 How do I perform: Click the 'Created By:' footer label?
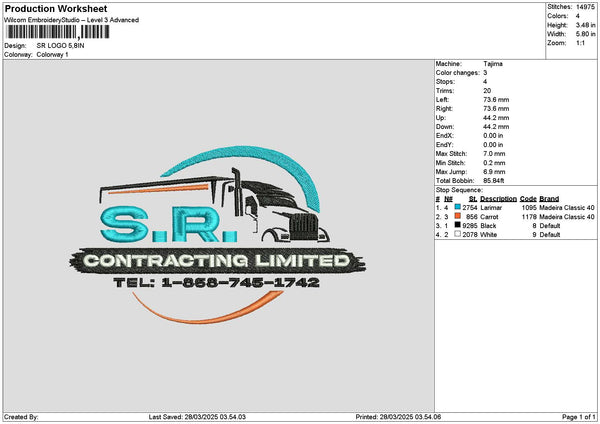21,417
